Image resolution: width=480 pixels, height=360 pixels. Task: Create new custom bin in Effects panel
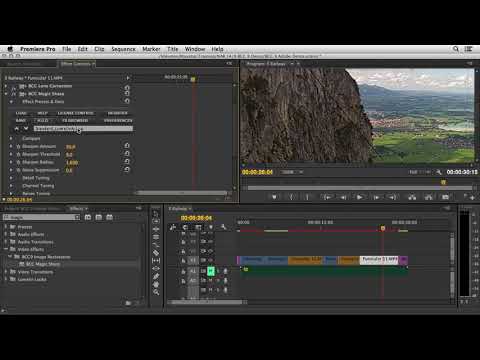coord(128,303)
